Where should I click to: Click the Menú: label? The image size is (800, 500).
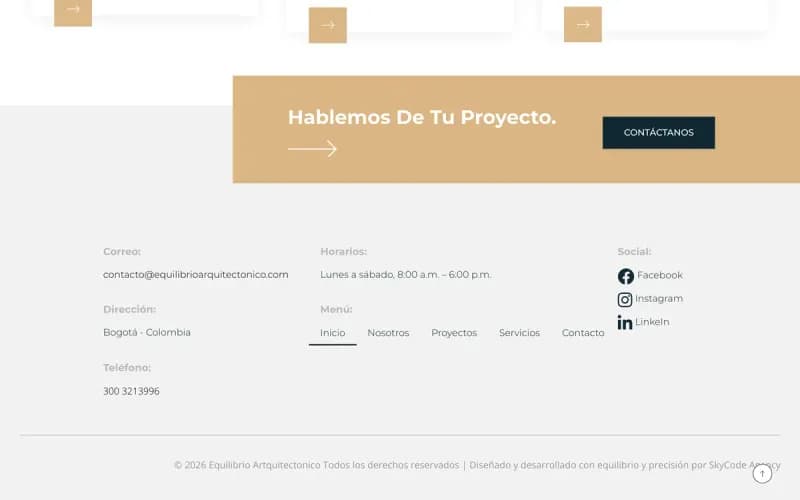click(x=336, y=309)
